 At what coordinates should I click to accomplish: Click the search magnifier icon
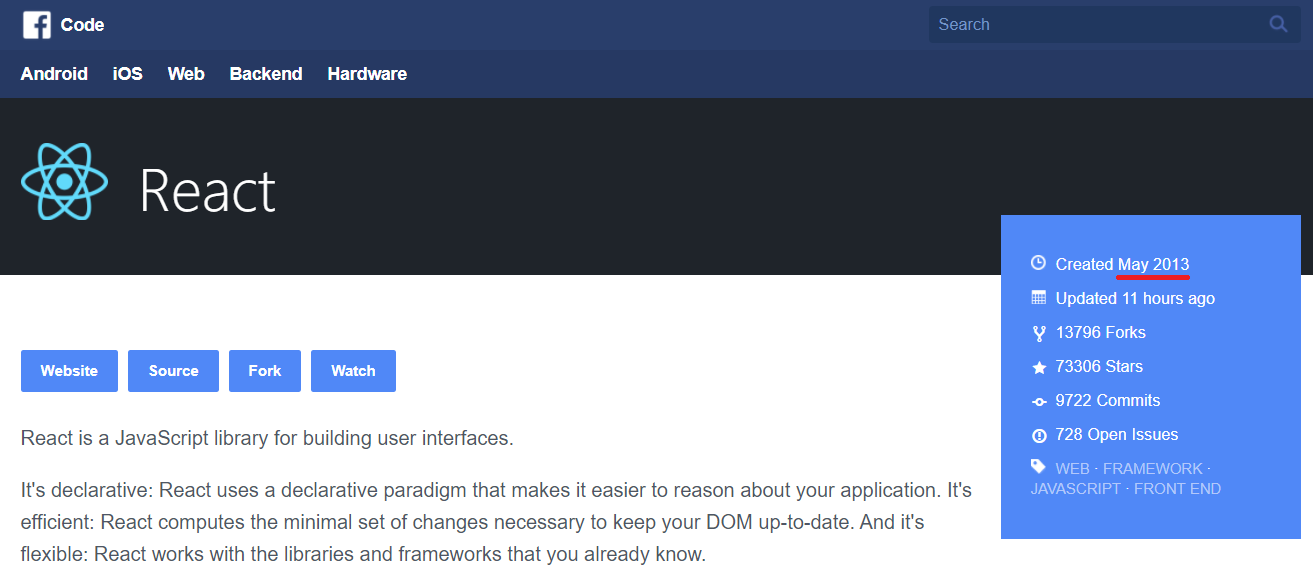pos(1278,24)
